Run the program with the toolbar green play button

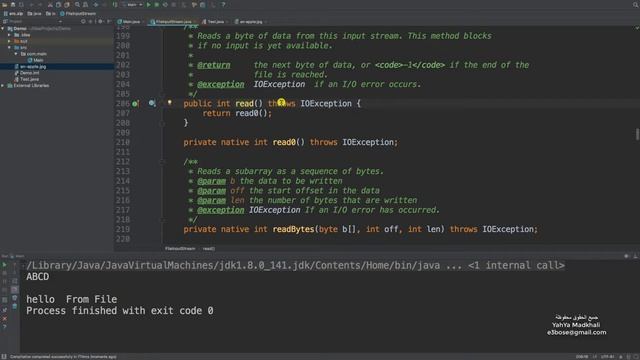[149, 4]
